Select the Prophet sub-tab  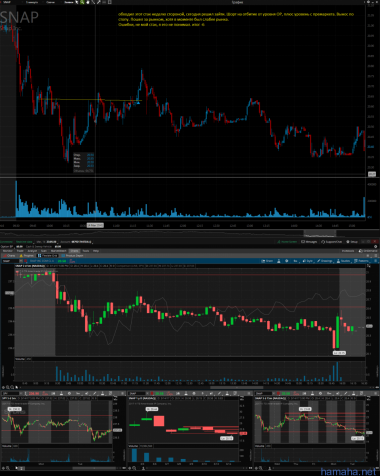pos(27,256)
